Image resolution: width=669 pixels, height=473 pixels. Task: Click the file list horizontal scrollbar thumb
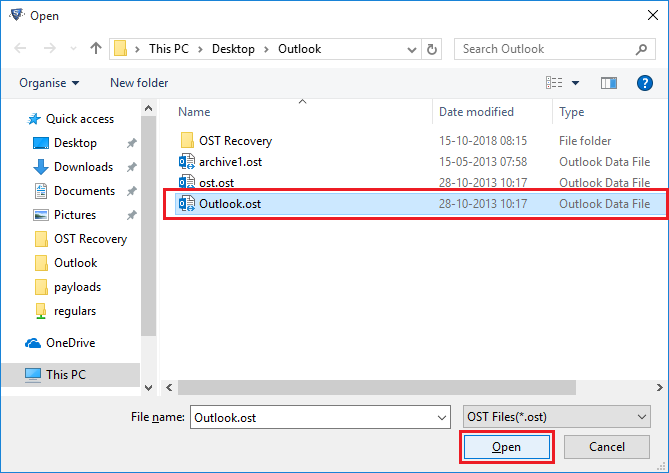[x=377, y=388]
